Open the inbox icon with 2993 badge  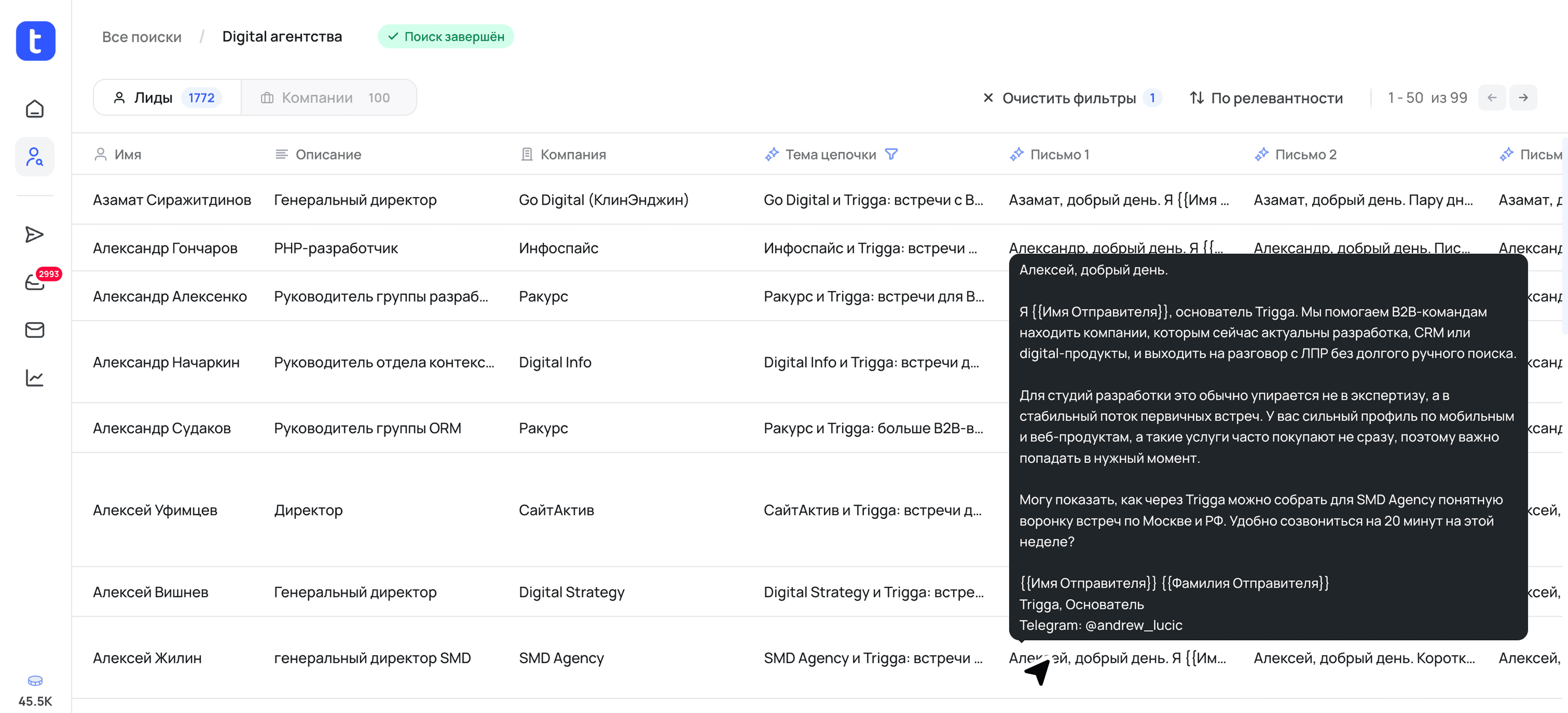(x=35, y=283)
